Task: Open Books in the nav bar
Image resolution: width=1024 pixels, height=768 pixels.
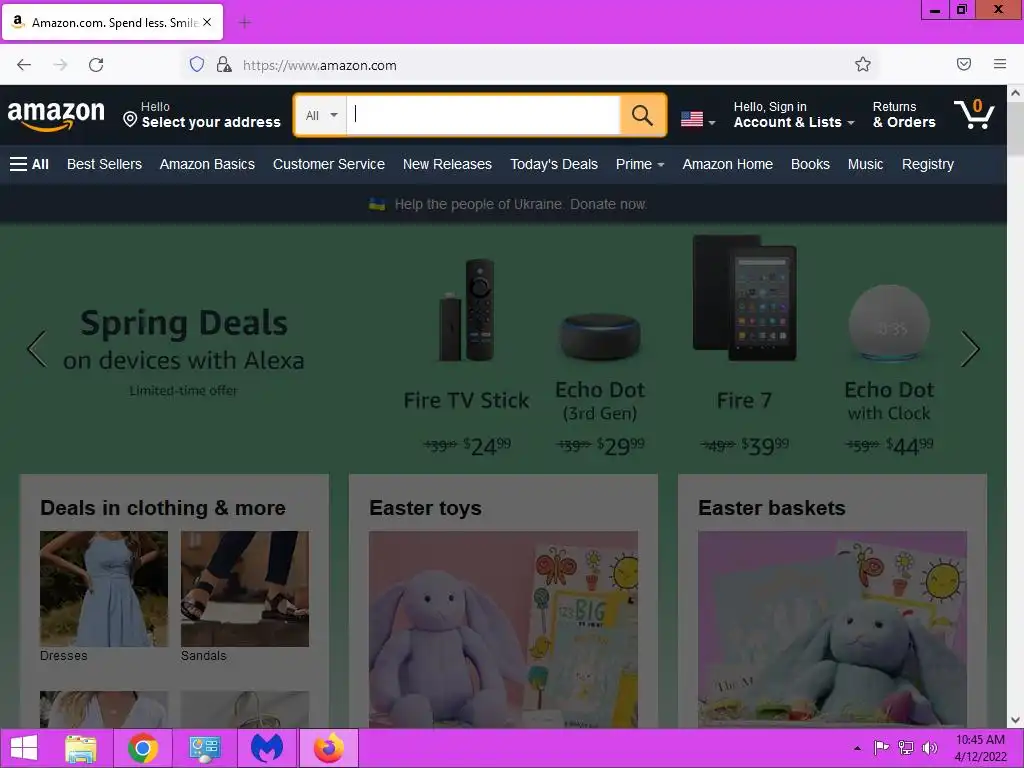Action: click(810, 164)
